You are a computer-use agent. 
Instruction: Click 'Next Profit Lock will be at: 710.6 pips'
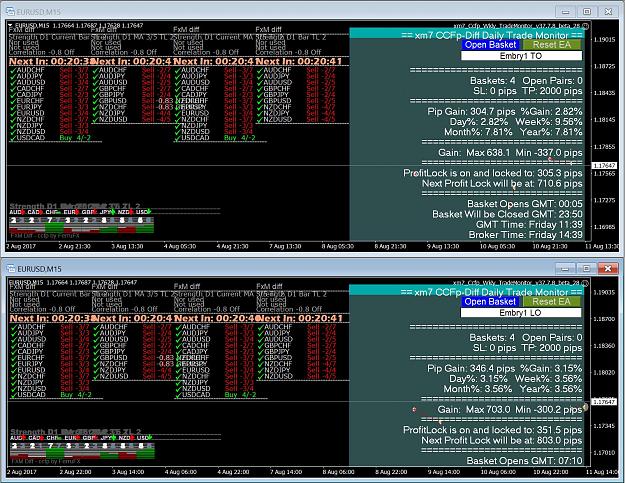click(502, 184)
